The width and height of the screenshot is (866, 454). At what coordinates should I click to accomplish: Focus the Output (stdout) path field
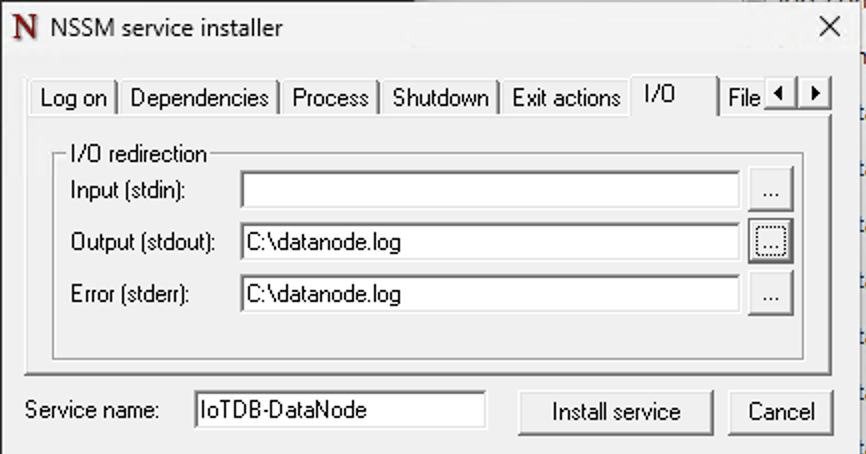coord(489,241)
